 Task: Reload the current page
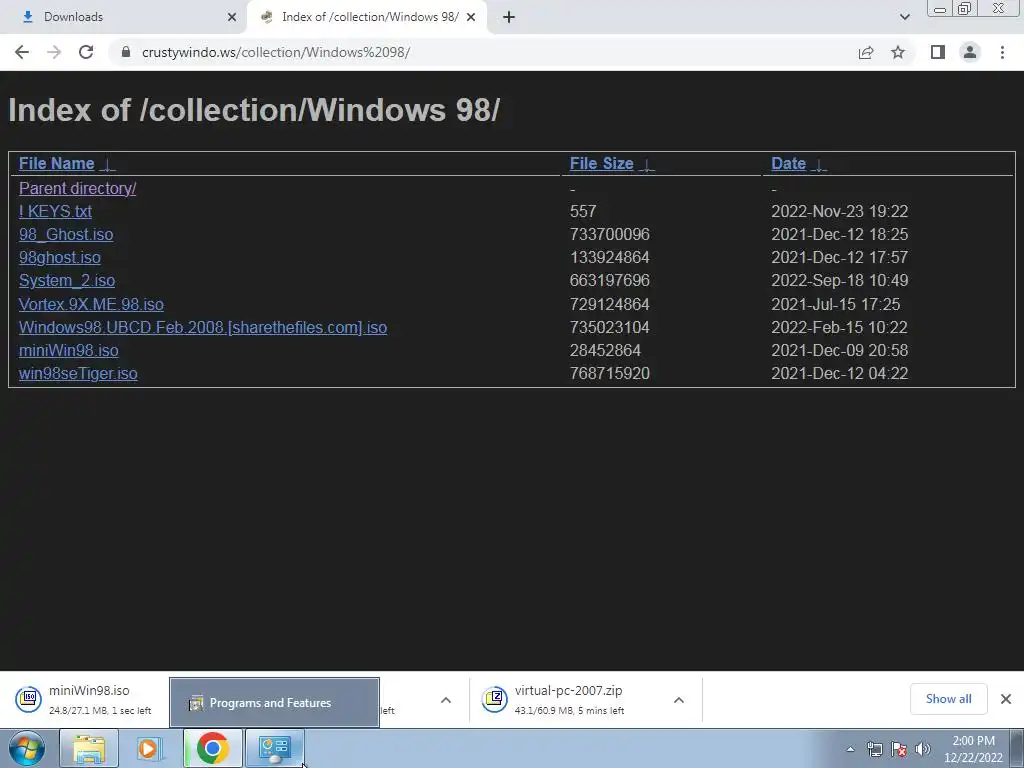pyautogui.click(x=86, y=52)
